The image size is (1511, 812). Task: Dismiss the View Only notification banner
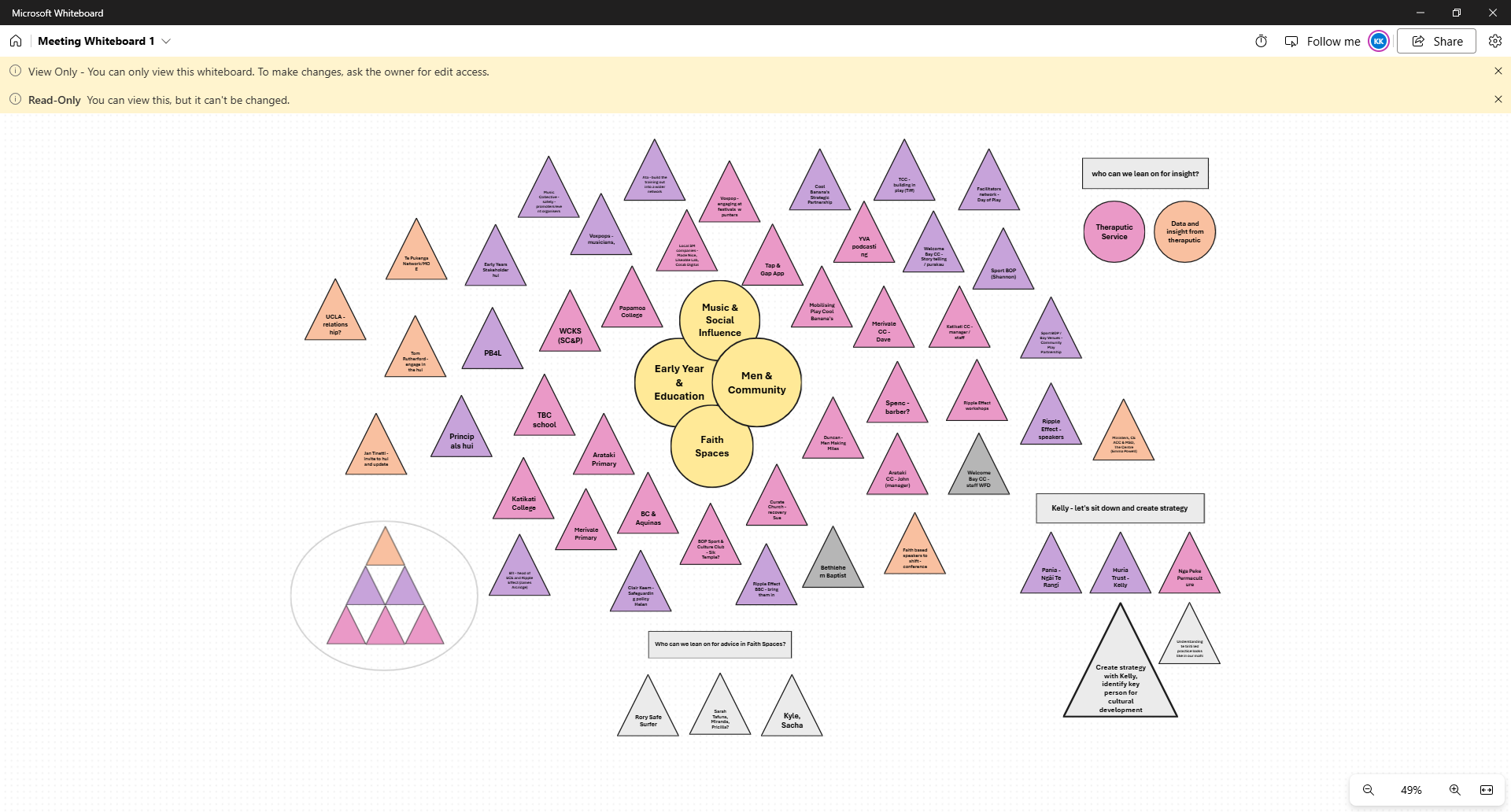1498,71
